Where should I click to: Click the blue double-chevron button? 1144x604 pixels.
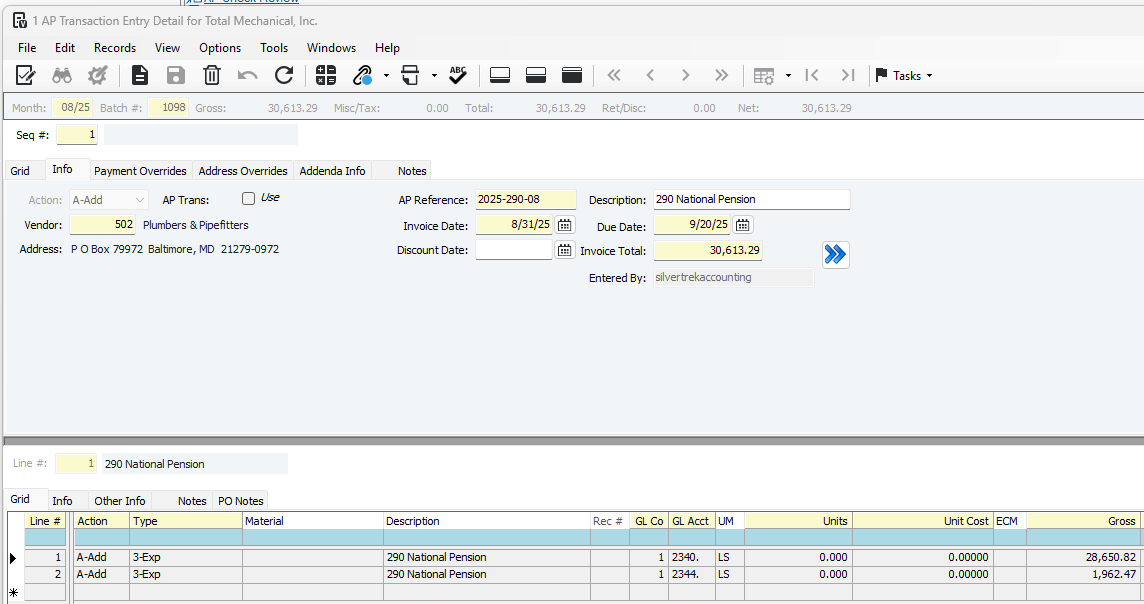click(x=835, y=254)
